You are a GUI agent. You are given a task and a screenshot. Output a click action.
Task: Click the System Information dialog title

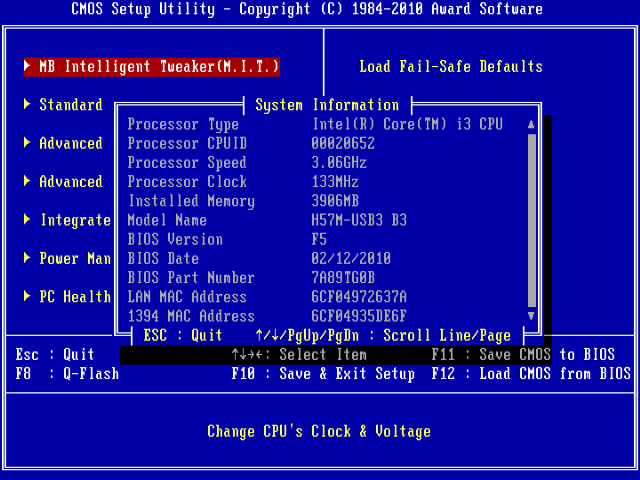(327, 105)
